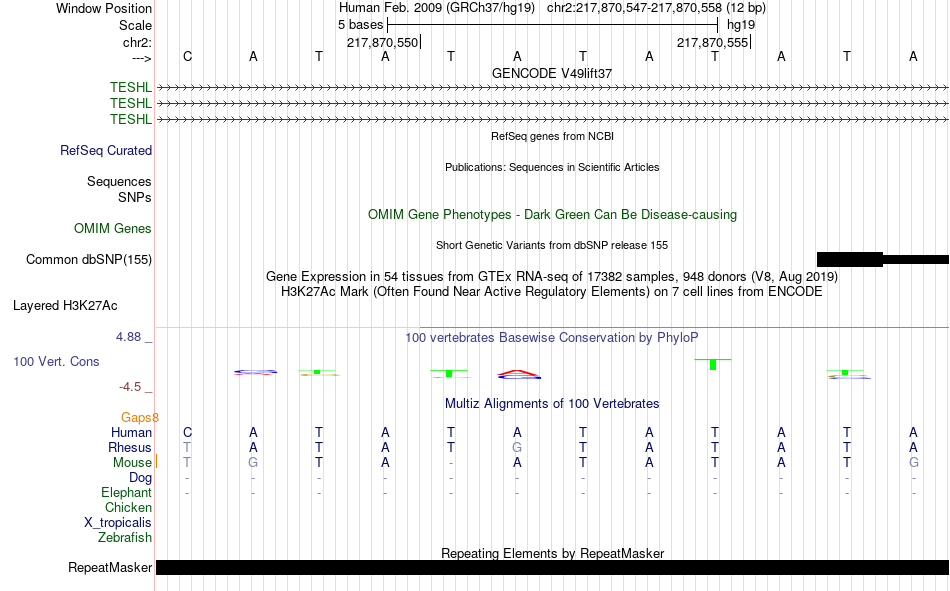This screenshot has height=591, width=950.
Task: Click 'Repeating Elements by RepeatMasker' title
Action: click(552, 553)
